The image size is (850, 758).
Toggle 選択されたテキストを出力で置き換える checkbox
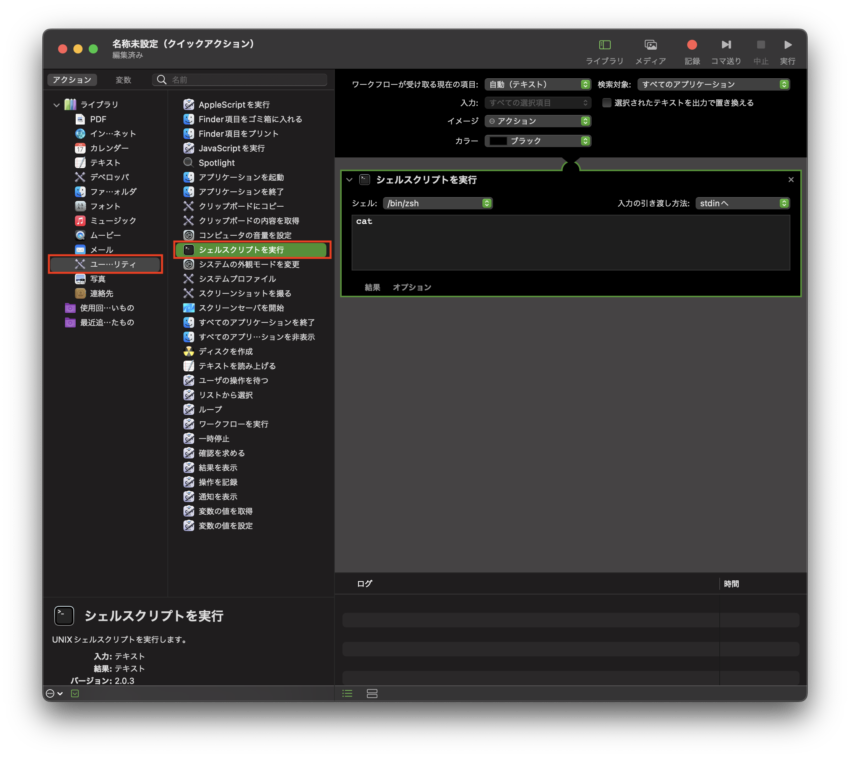pos(607,102)
